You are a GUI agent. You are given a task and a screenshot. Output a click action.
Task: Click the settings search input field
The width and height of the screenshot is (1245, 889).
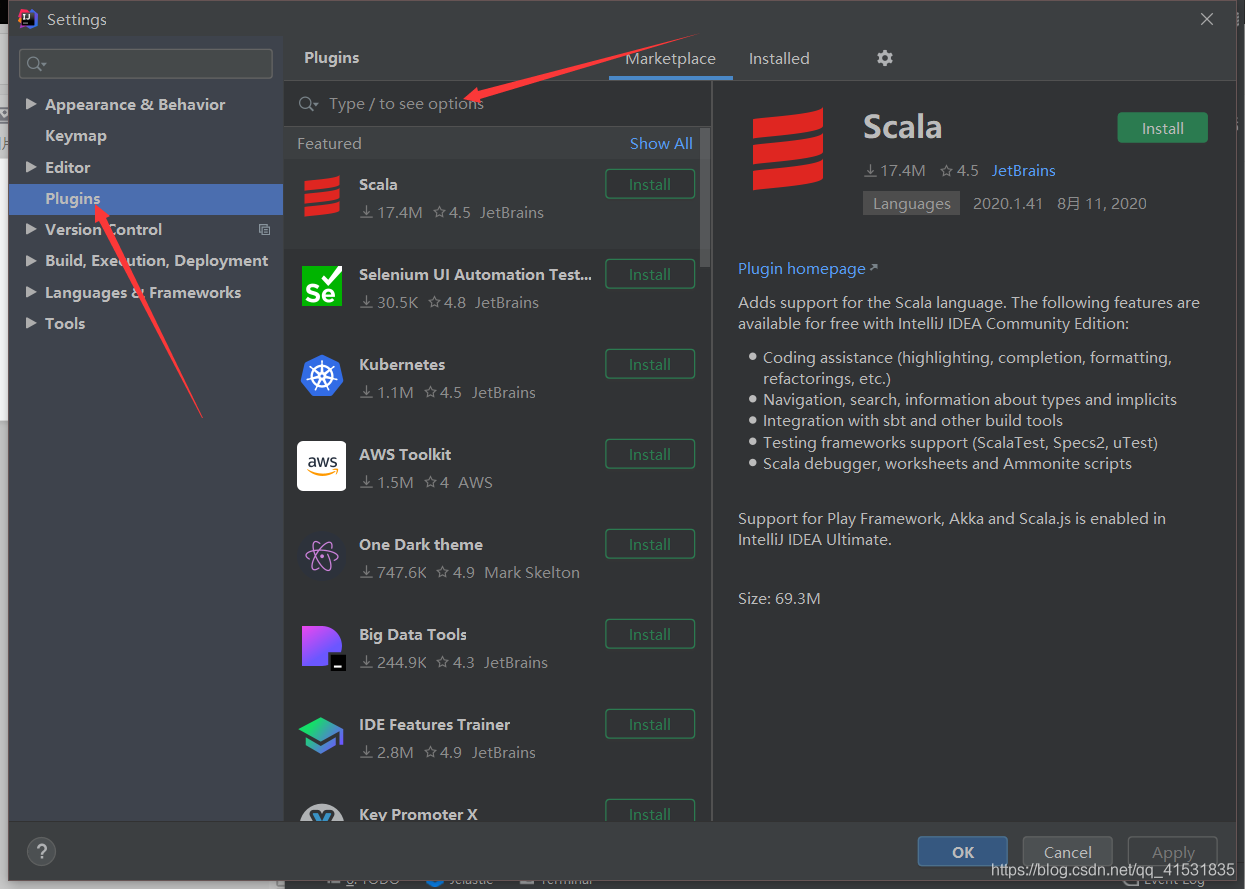[x=146, y=64]
